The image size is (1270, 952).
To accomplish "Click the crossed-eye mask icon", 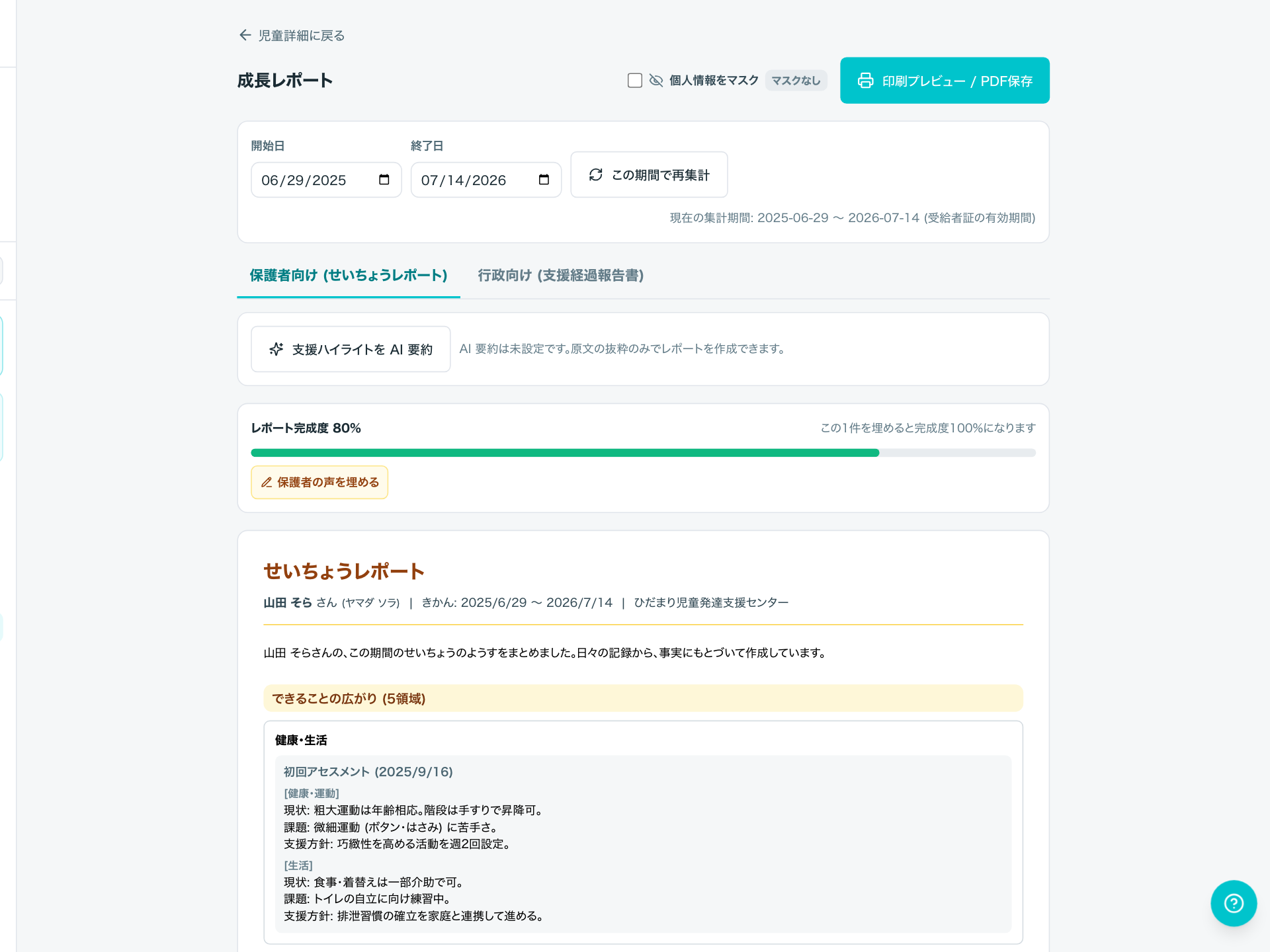I will point(656,81).
